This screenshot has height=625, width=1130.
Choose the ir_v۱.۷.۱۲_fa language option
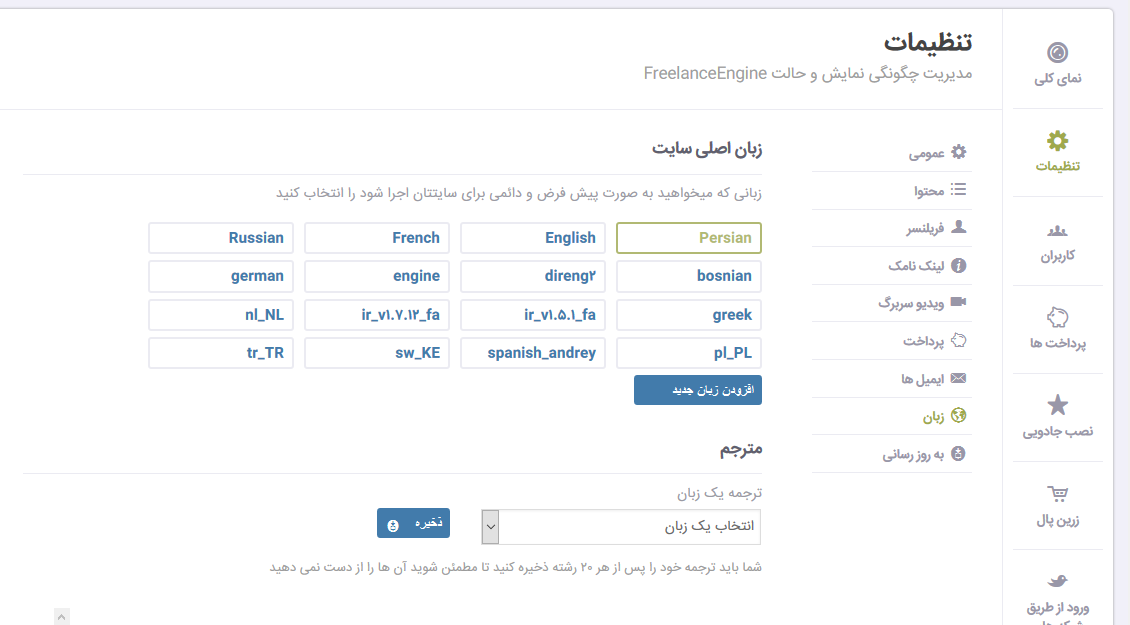click(377, 315)
